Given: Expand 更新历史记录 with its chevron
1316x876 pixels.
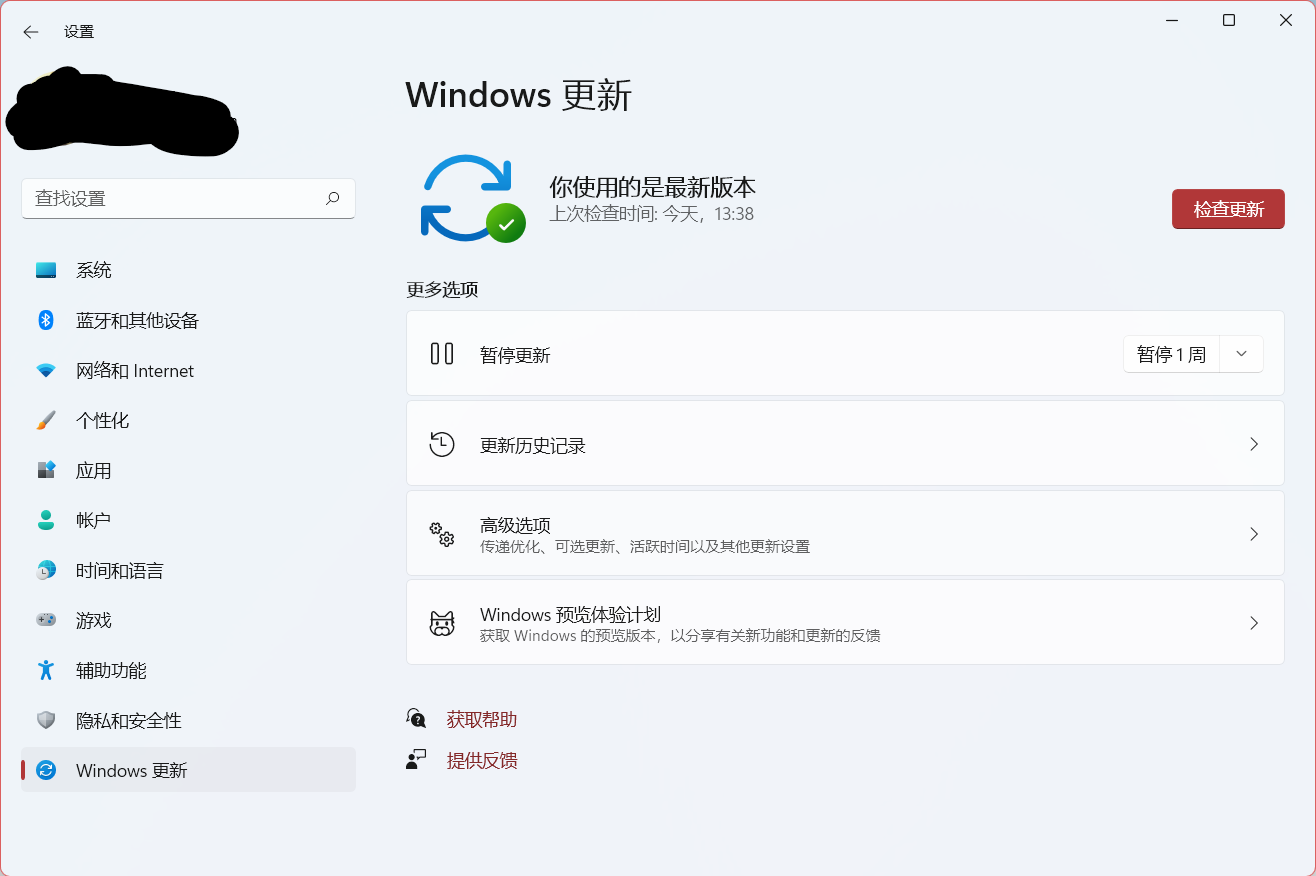Looking at the screenshot, I should click(x=1254, y=443).
